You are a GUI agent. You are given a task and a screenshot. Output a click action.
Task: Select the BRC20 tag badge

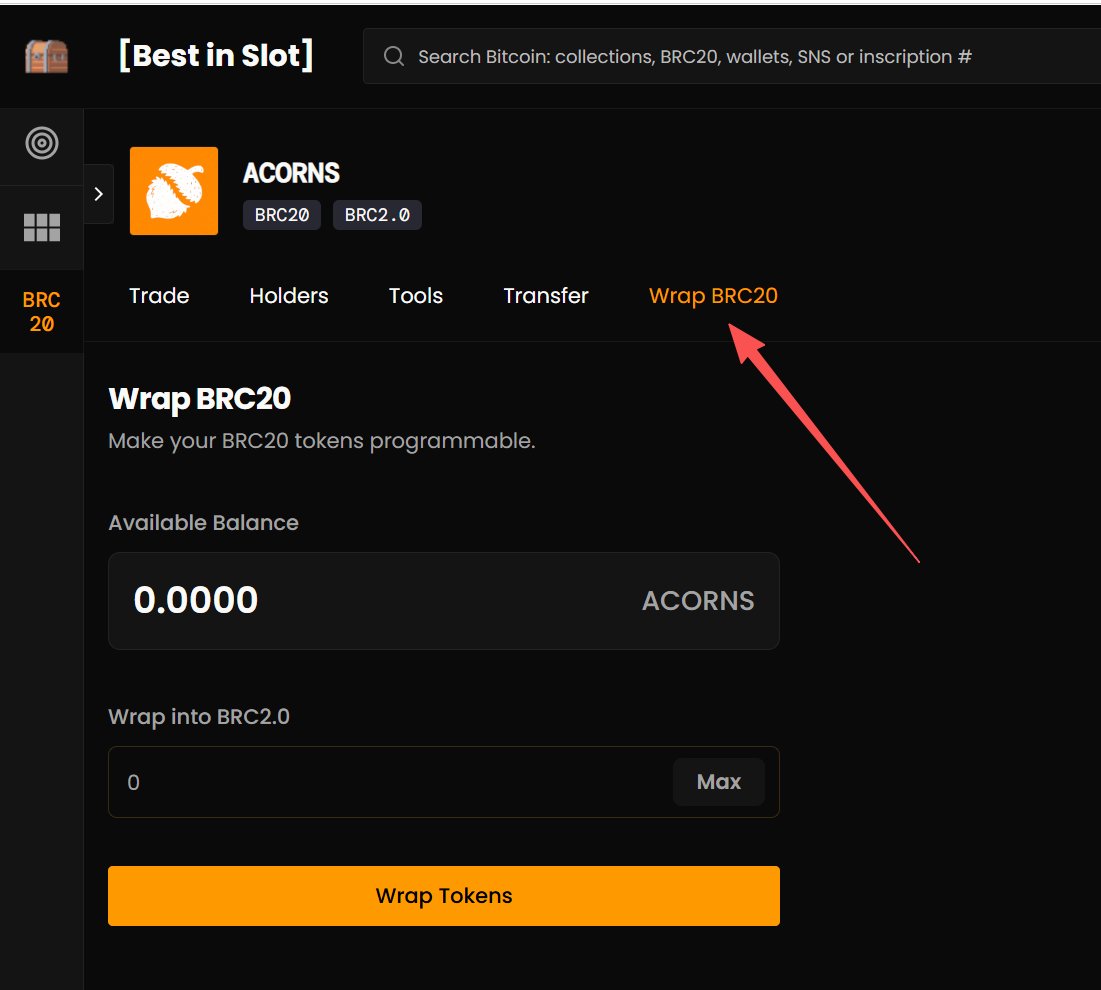click(282, 215)
